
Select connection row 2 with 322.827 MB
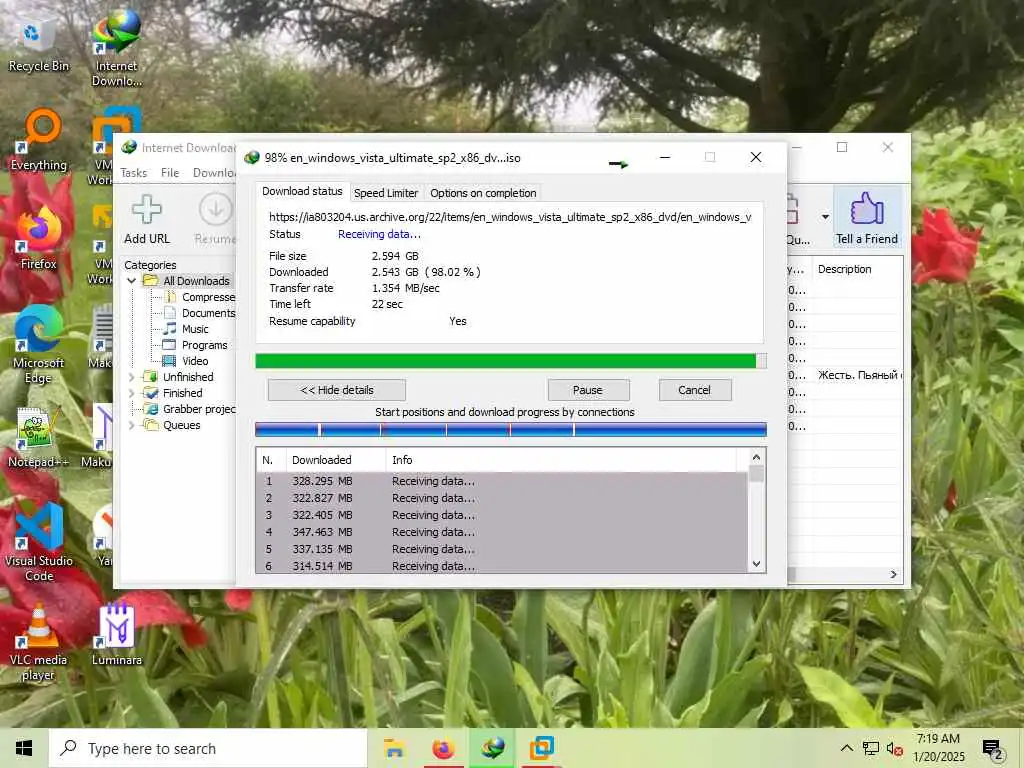point(502,498)
